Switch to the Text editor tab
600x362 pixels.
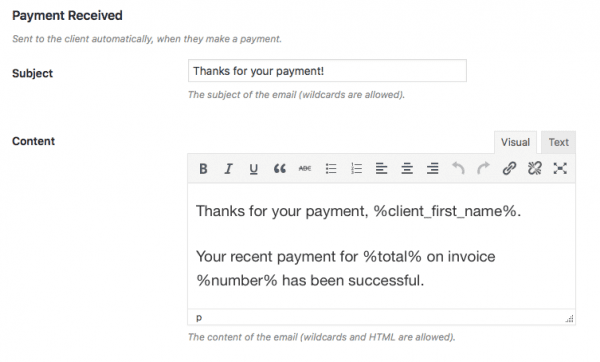(559, 142)
